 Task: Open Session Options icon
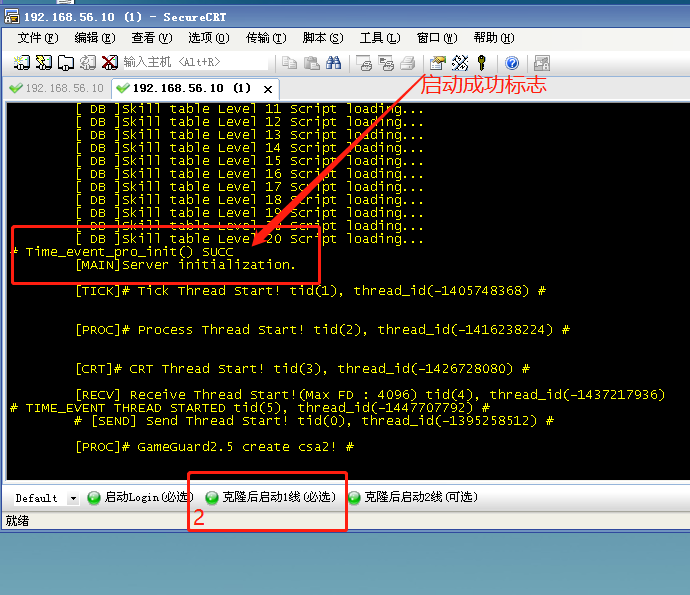click(438, 63)
